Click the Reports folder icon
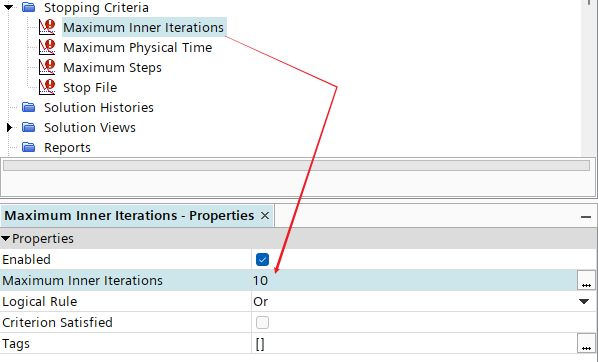 coord(29,147)
